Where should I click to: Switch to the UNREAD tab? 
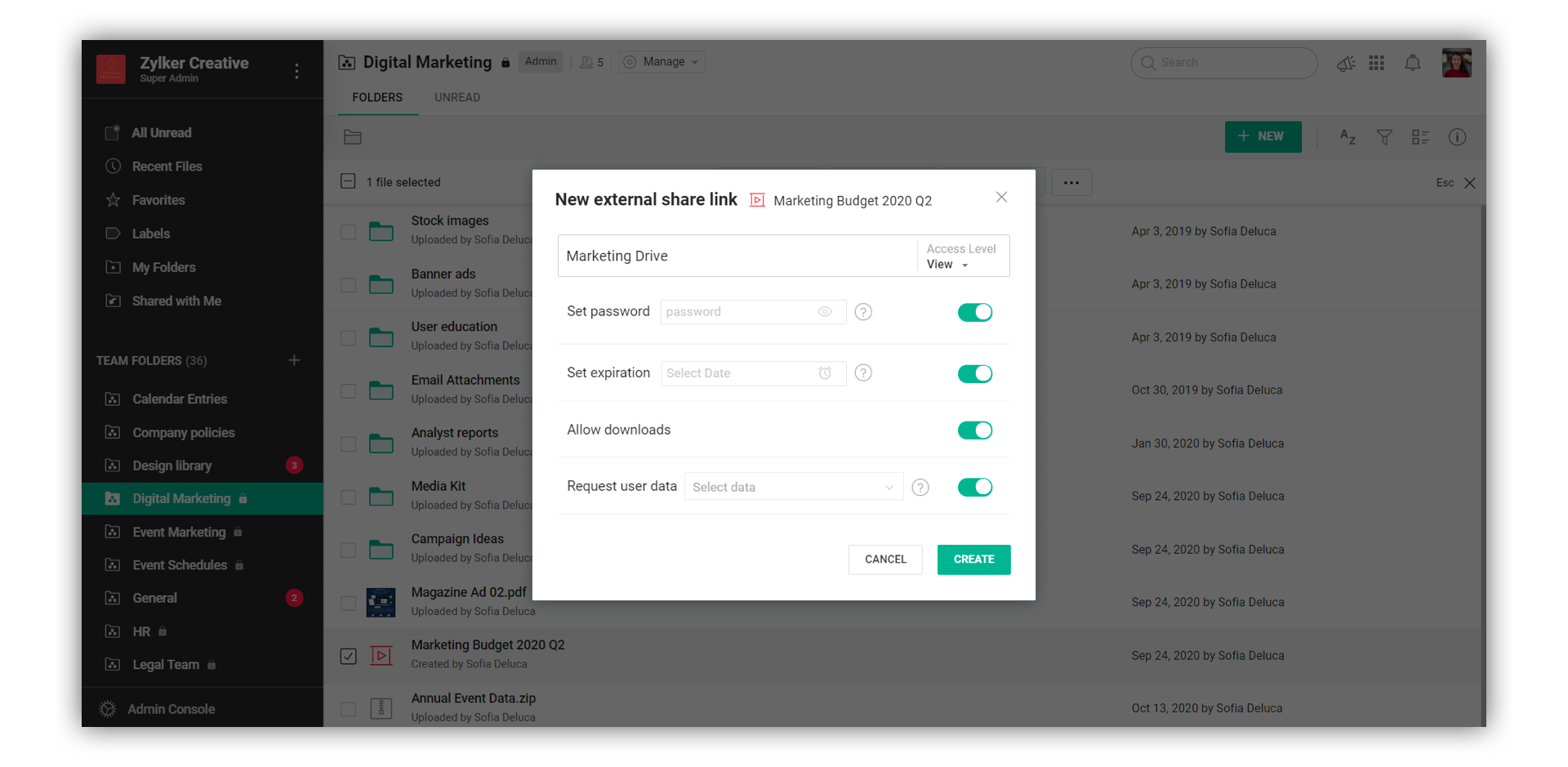point(457,97)
